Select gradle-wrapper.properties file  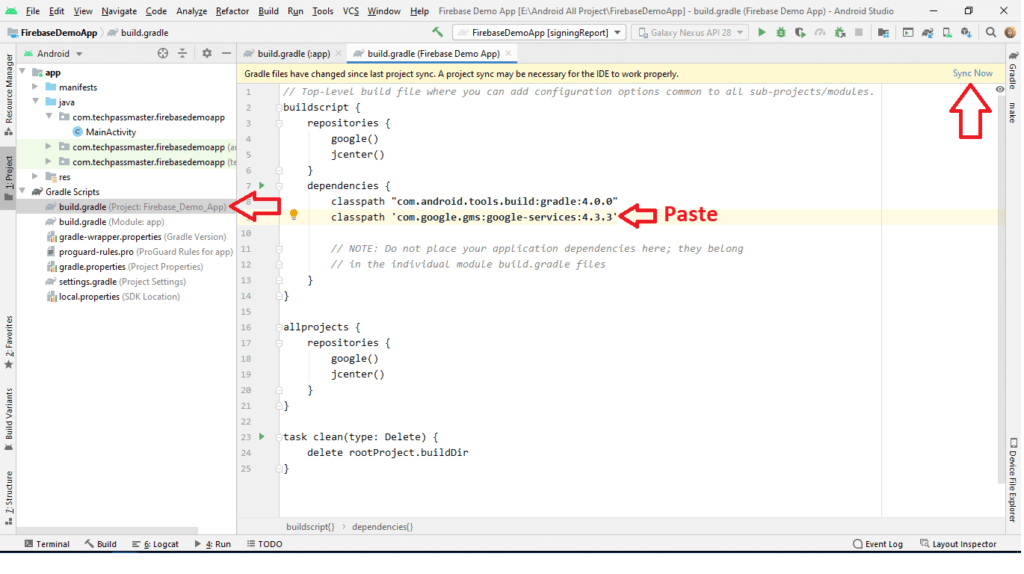(x=136, y=236)
